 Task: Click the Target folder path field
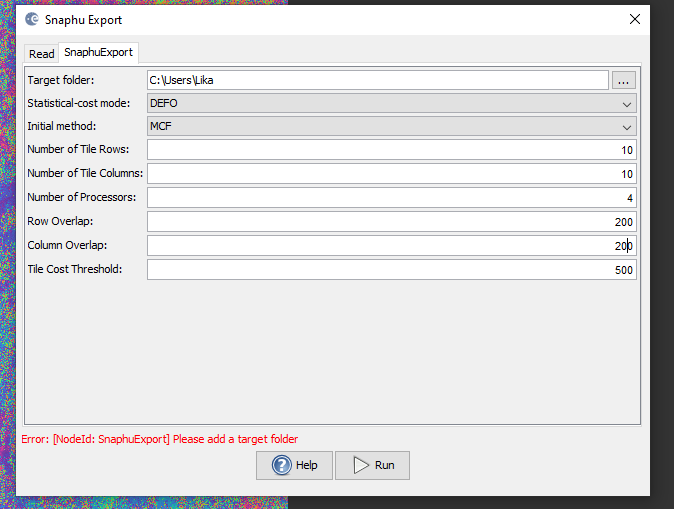(x=378, y=80)
